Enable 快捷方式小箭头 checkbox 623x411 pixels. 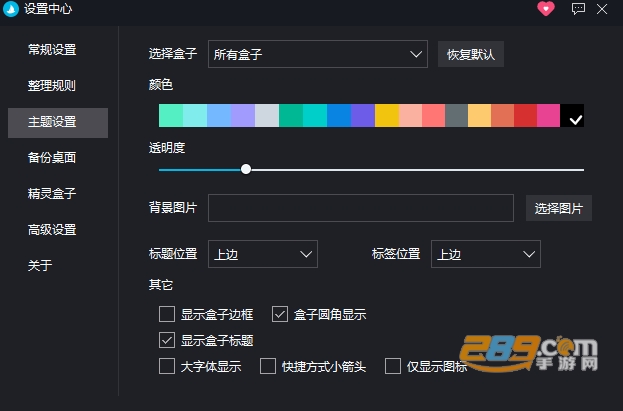pyautogui.click(x=268, y=366)
